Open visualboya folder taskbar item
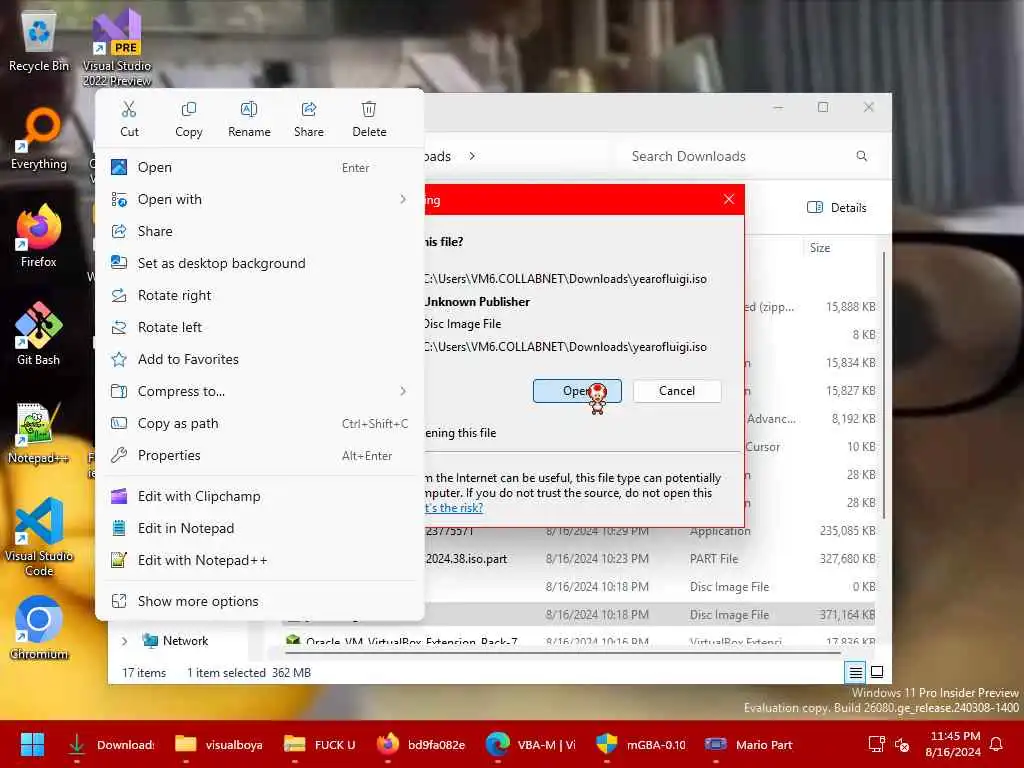This screenshot has height=768, width=1024. [219, 744]
